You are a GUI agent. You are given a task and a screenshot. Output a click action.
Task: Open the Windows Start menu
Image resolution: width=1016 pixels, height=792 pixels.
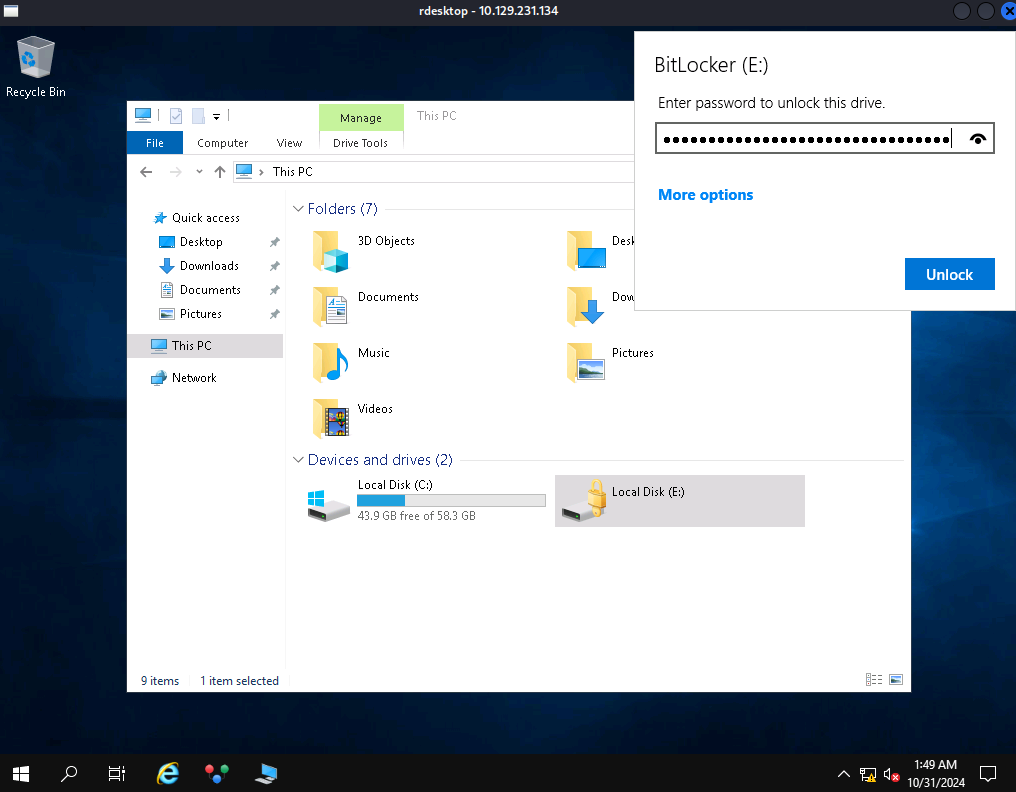21,773
